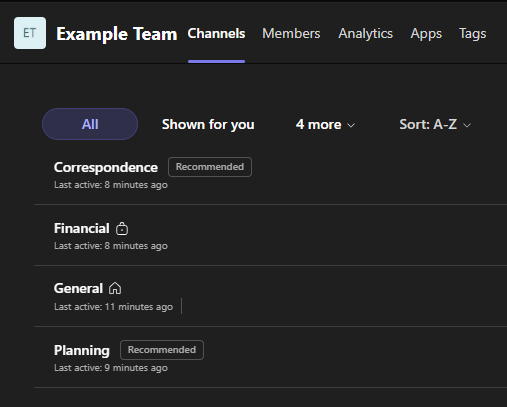The width and height of the screenshot is (507, 407).
Task: Click the Channels tab
Action: [x=216, y=33]
